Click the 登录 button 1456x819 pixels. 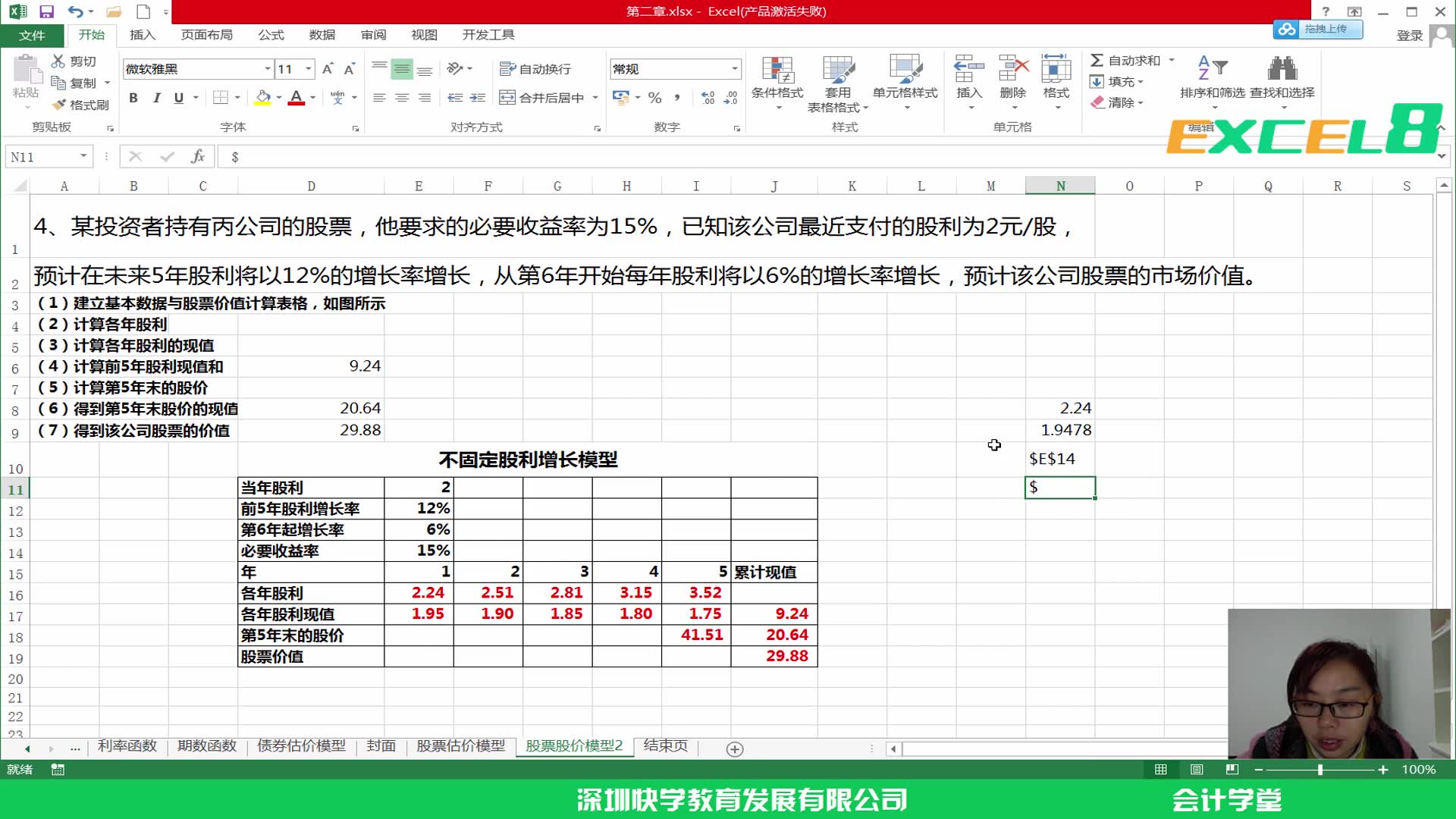pyautogui.click(x=1408, y=35)
